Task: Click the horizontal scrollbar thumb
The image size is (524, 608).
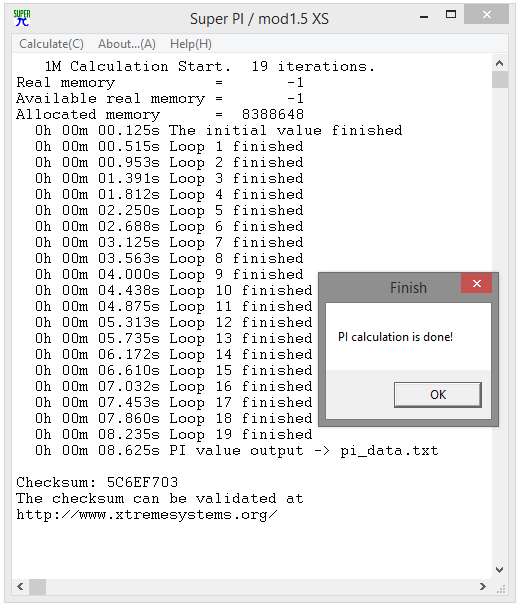Action: [38, 586]
